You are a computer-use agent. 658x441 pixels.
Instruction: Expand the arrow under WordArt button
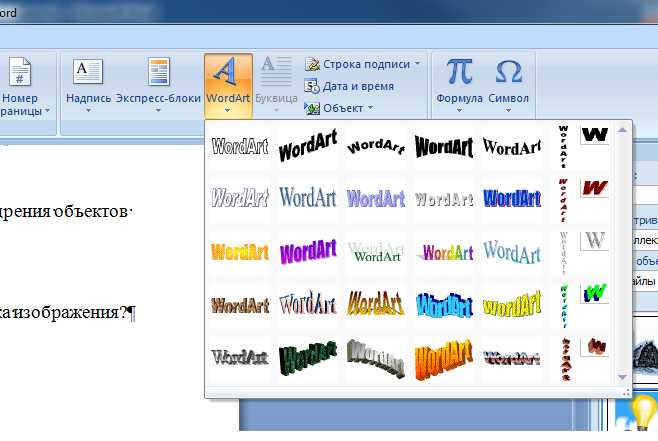tap(227, 110)
